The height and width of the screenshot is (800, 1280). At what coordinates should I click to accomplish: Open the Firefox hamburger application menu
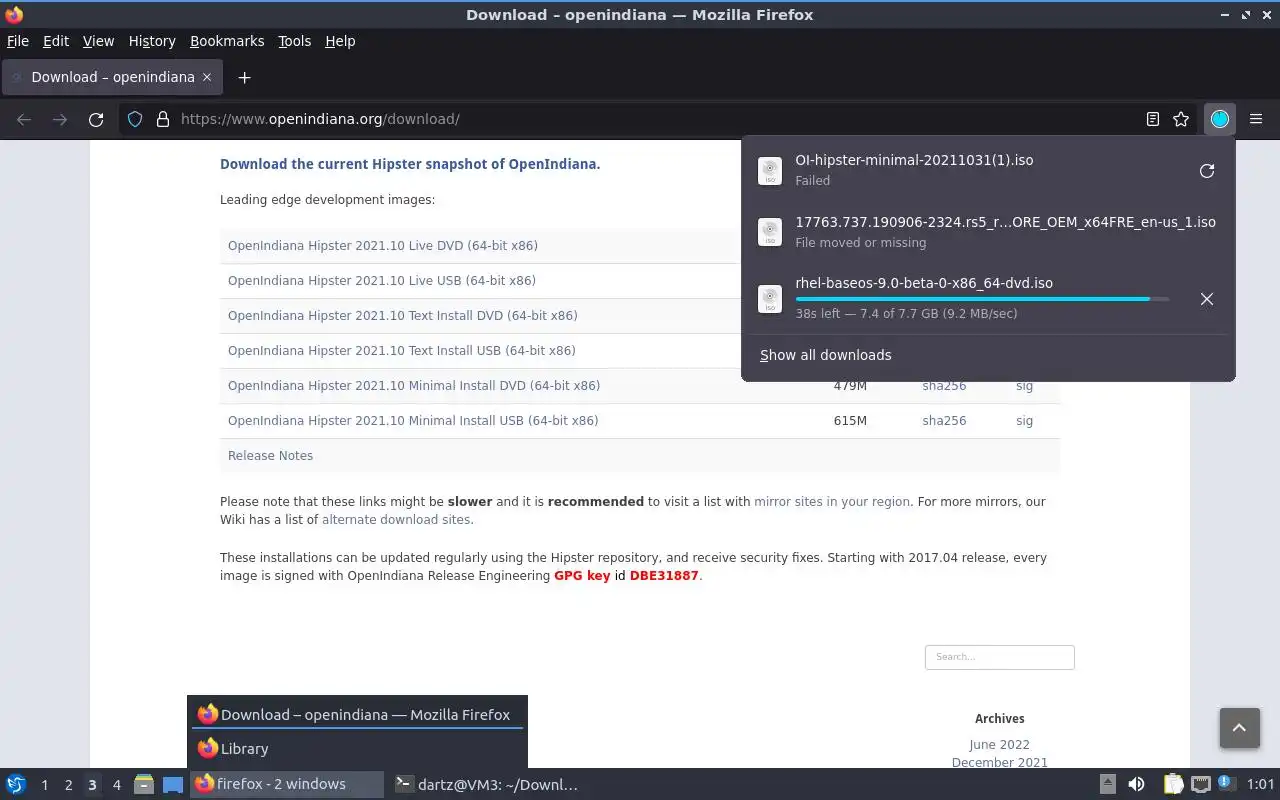pos(1256,119)
